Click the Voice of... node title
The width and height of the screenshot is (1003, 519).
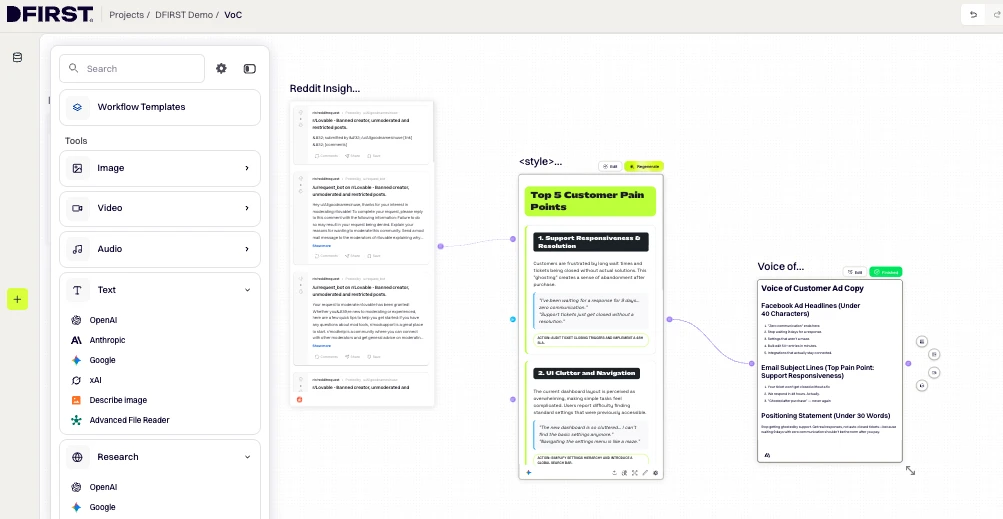(x=780, y=267)
